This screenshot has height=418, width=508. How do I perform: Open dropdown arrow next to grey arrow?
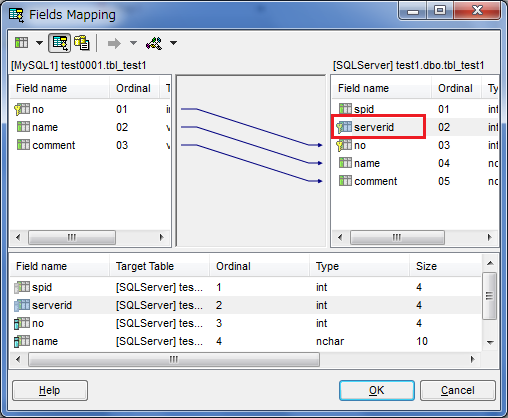[133, 43]
